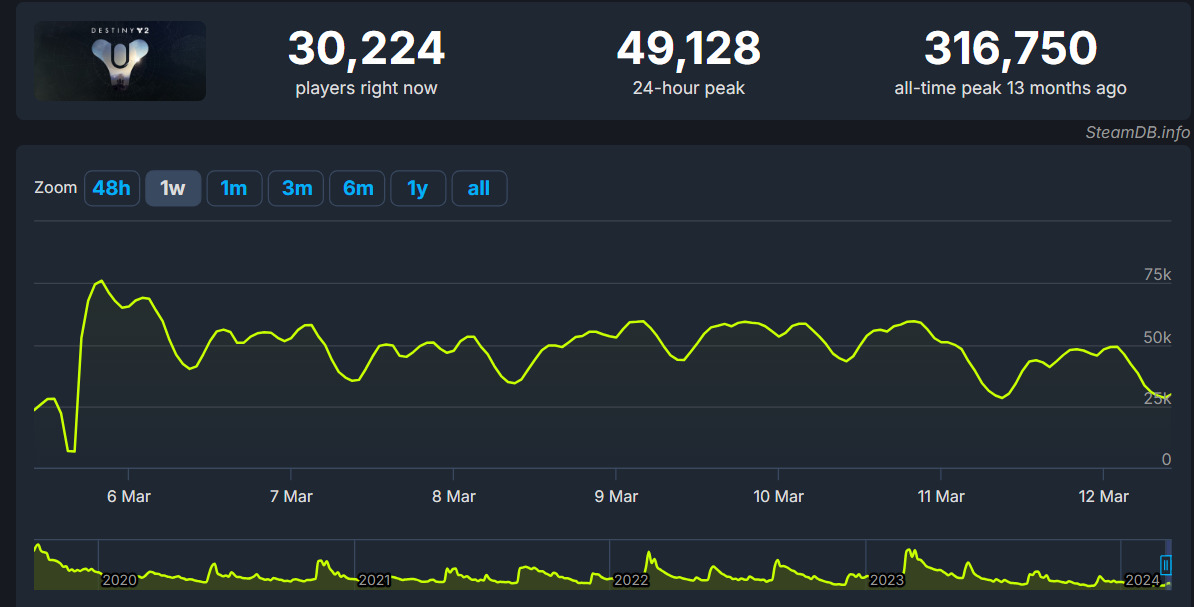
Task: Click the Destiny 2 game thumbnail
Action: 120,61
